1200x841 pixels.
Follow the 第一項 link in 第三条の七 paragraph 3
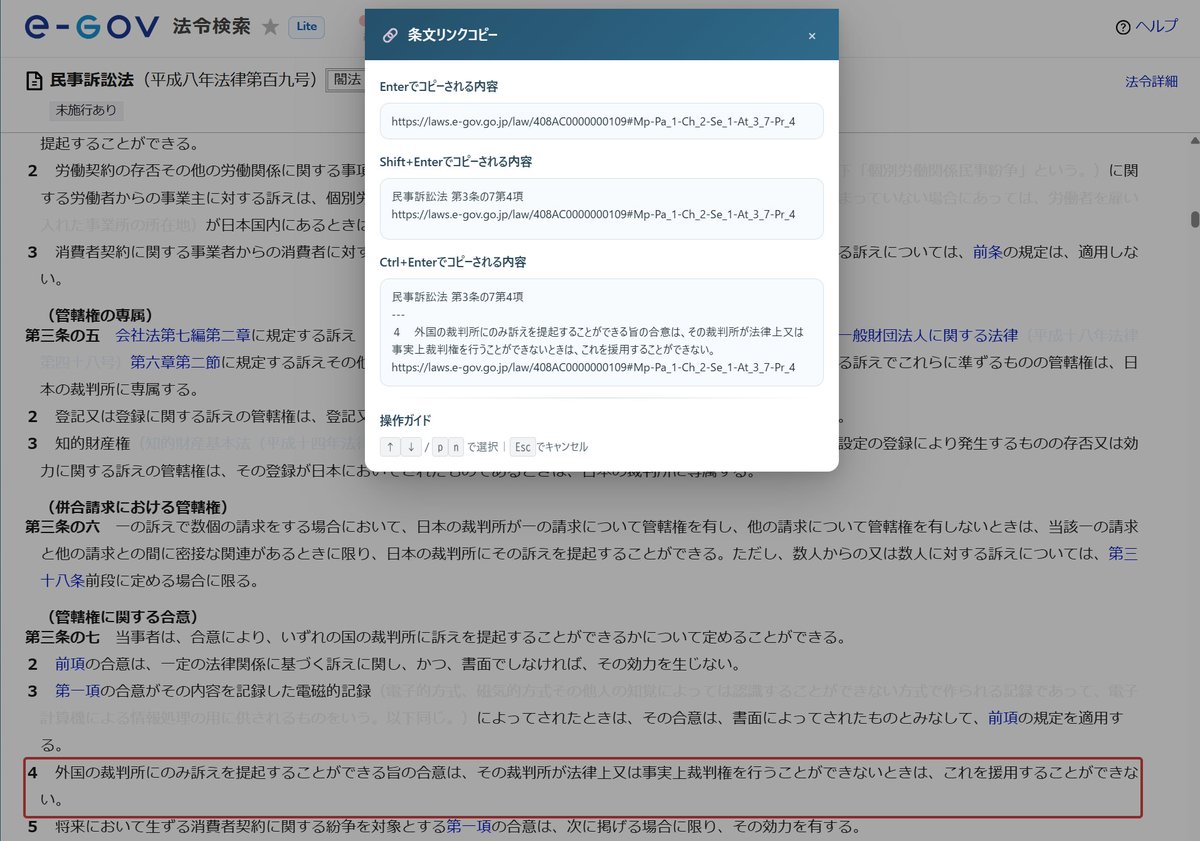click(78, 691)
